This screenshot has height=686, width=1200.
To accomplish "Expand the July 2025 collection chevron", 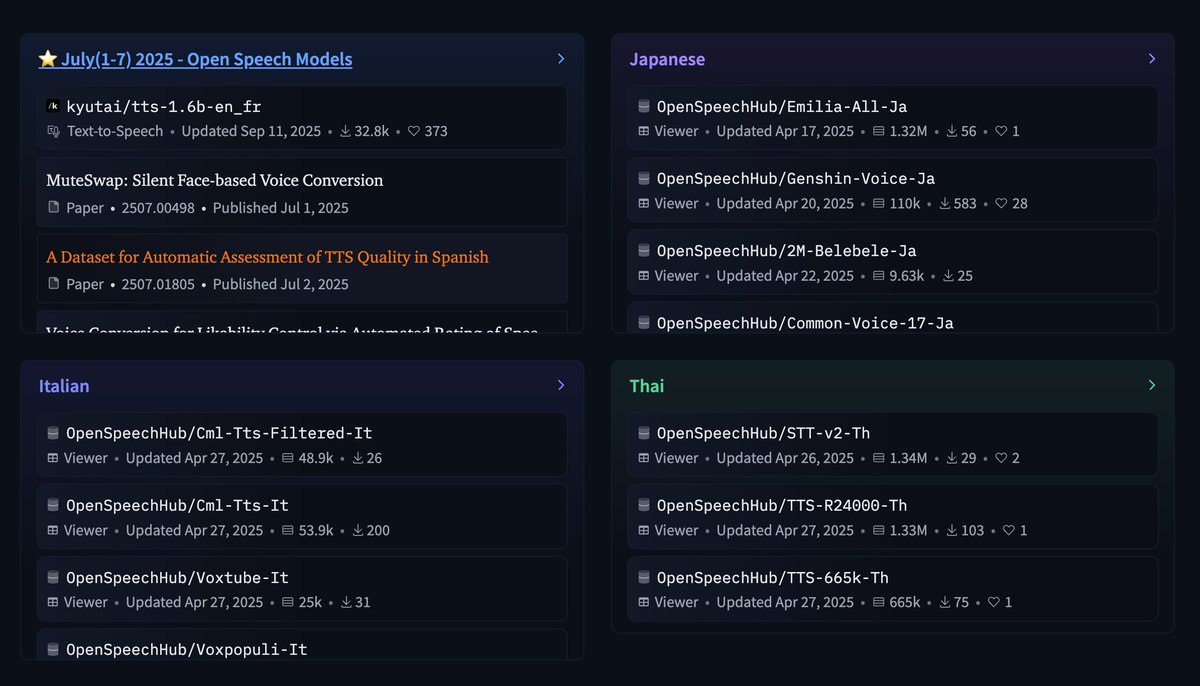I will (561, 59).
